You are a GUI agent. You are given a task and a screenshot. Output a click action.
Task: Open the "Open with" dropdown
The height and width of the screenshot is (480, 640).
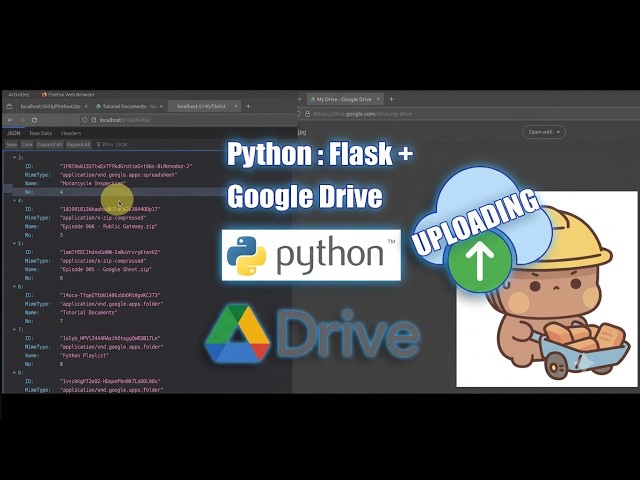544,132
